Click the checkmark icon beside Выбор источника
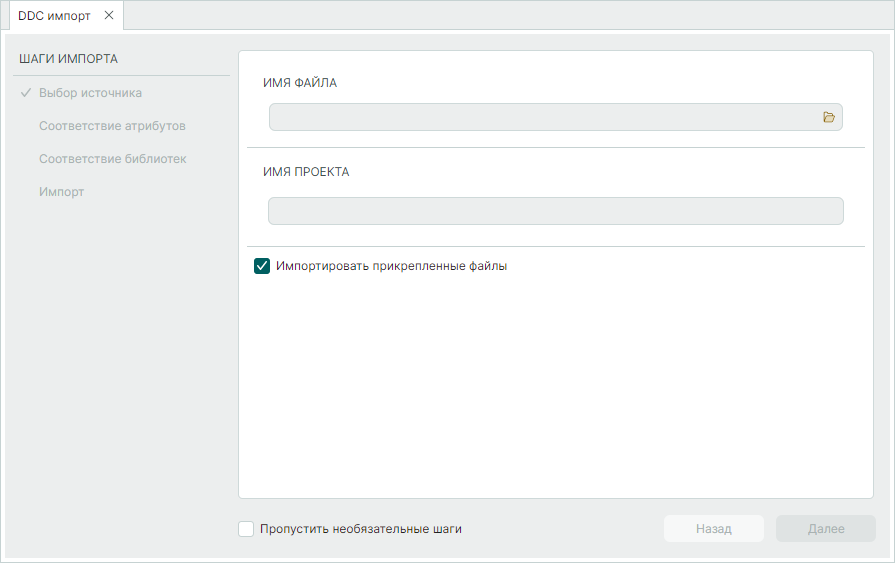895x563 pixels. click(26, 93)
